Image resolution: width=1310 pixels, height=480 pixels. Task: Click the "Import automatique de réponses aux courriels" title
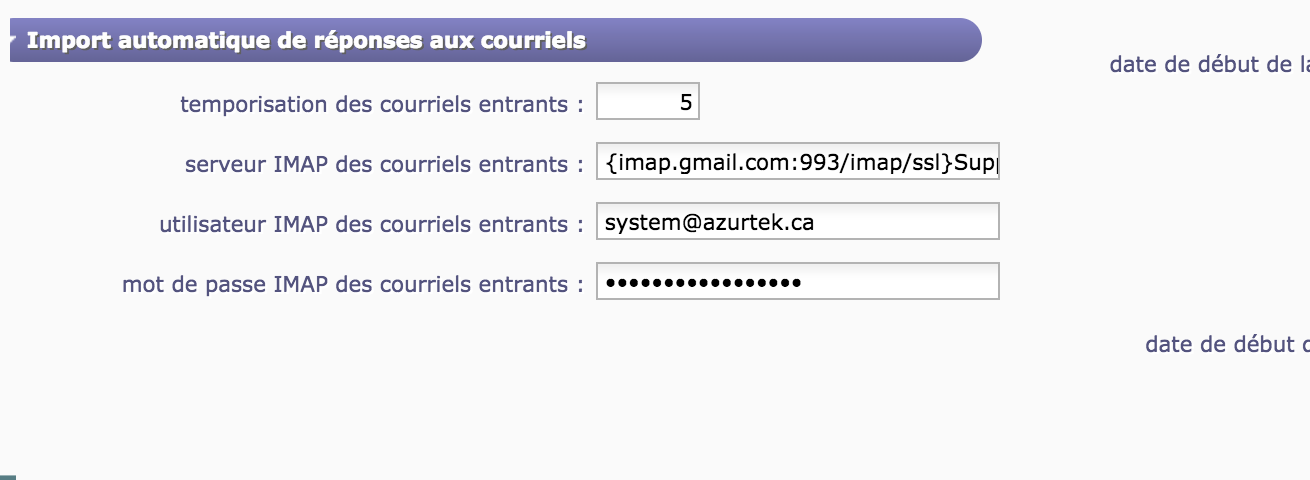click(x=305, y=41)
